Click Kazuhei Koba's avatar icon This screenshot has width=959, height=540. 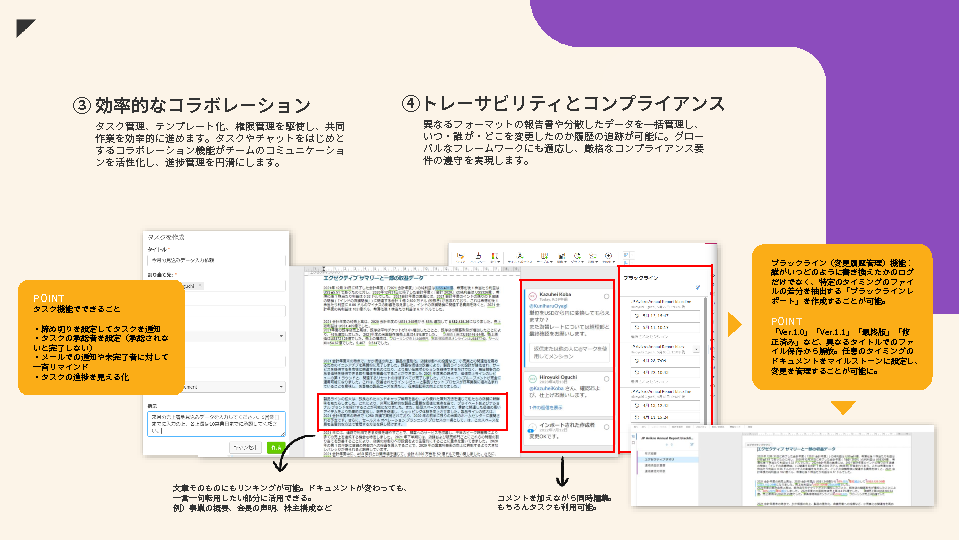click(x=531, y=298)
